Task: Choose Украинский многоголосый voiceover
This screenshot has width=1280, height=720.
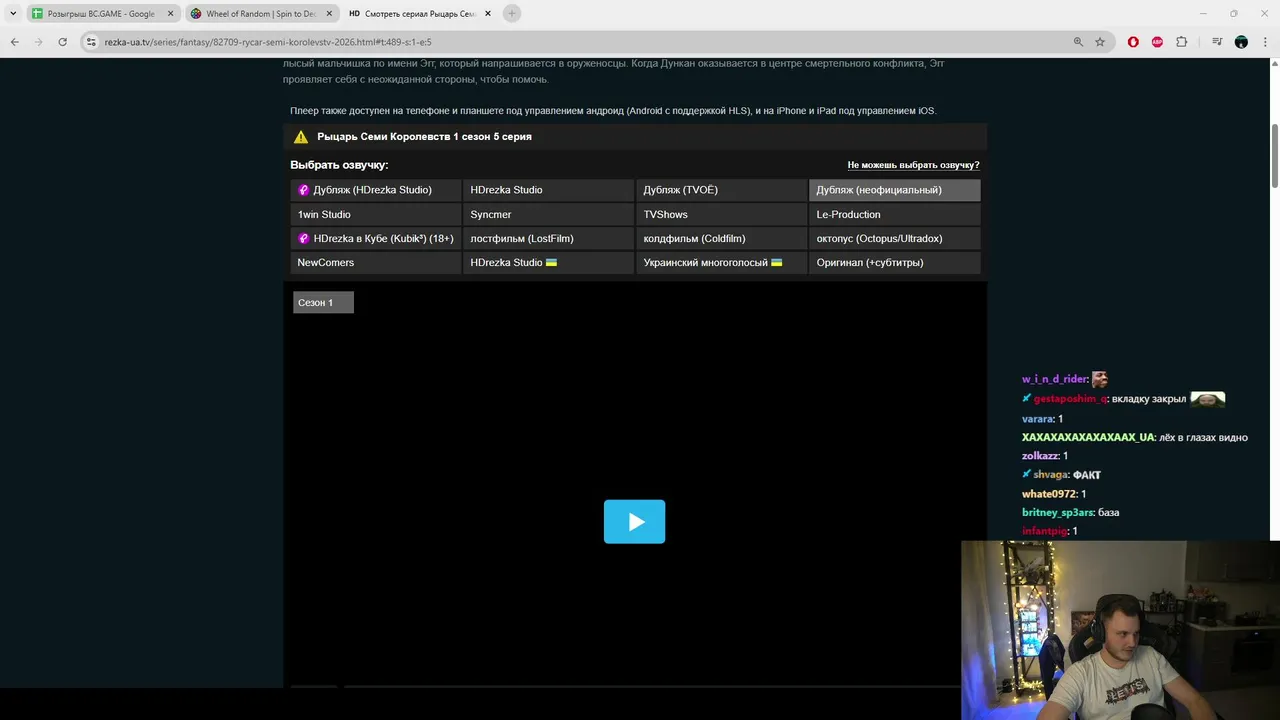Action: click(721, 262)
